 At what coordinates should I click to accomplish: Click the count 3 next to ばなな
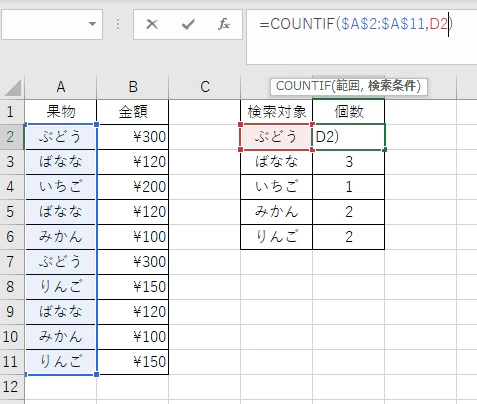coord(349,162)
